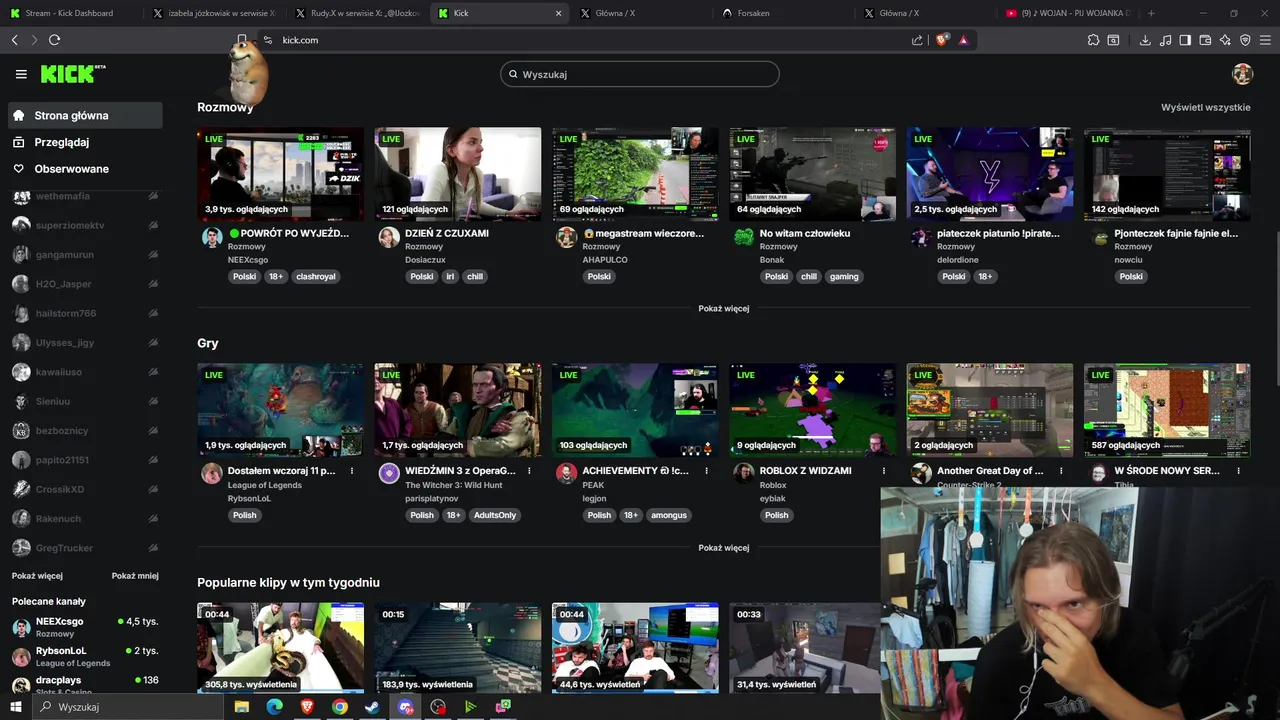Screen dimensions: 1280x720
Task: Click the share icon in address bar
Action: tap(917, 40)
